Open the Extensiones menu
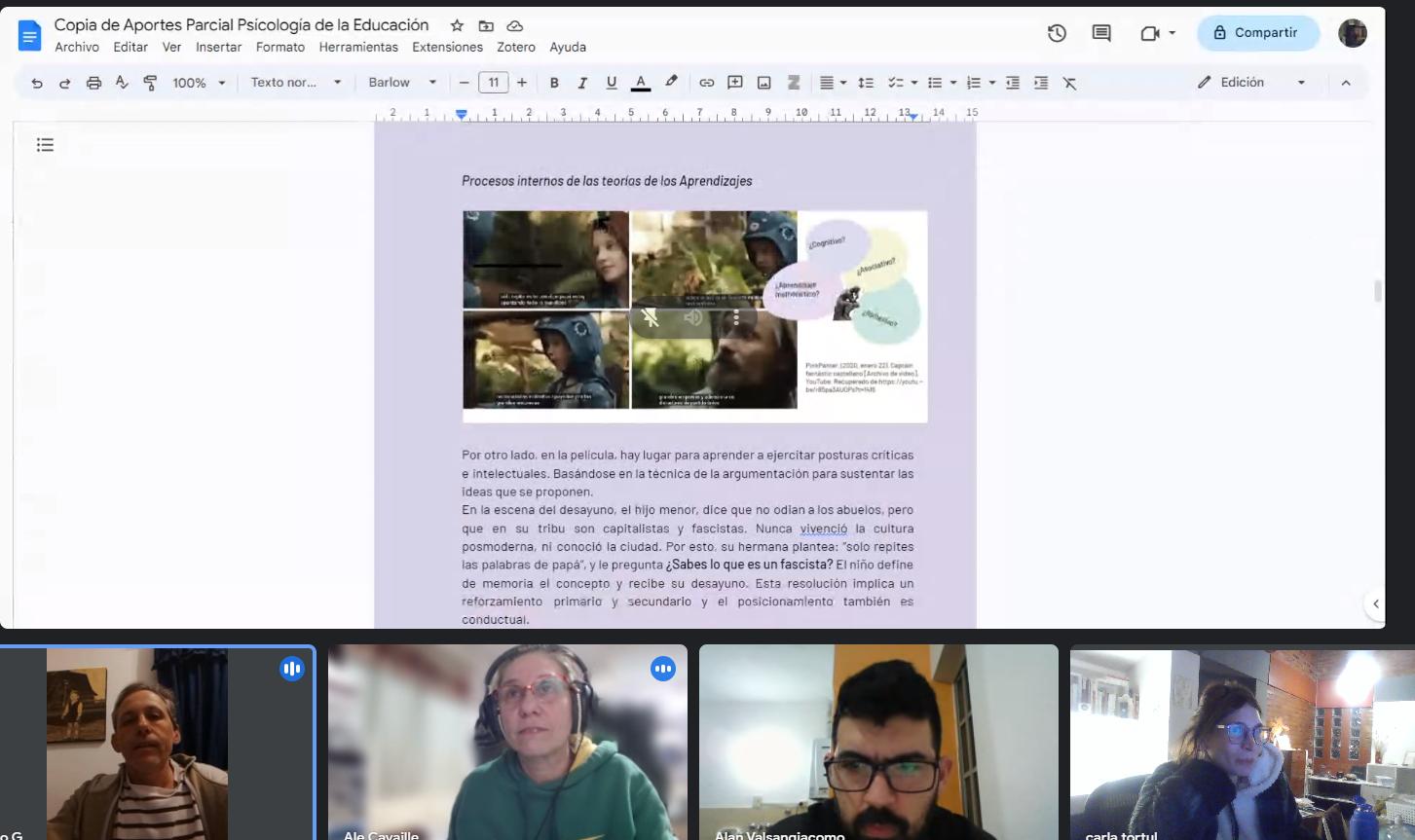Image resolution: width=1415 pixels, height=840 pixels. [x=447, y=47]
